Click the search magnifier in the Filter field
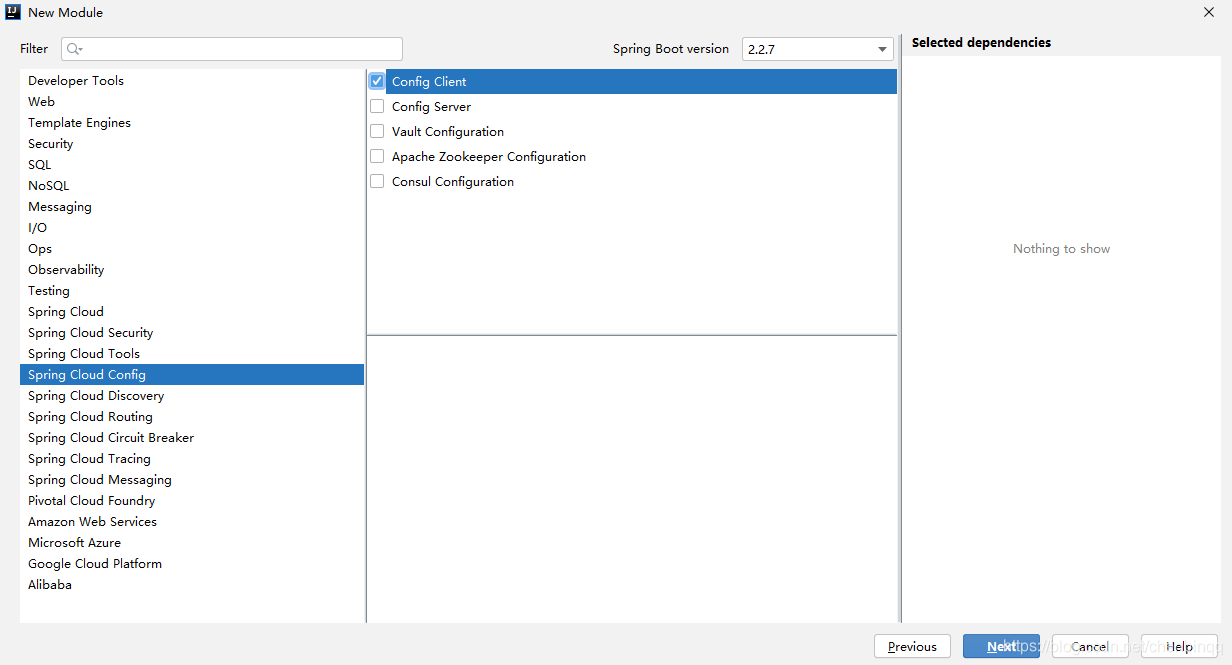Viewport: 1232px width, 665px height. click(x=75, y=49)
